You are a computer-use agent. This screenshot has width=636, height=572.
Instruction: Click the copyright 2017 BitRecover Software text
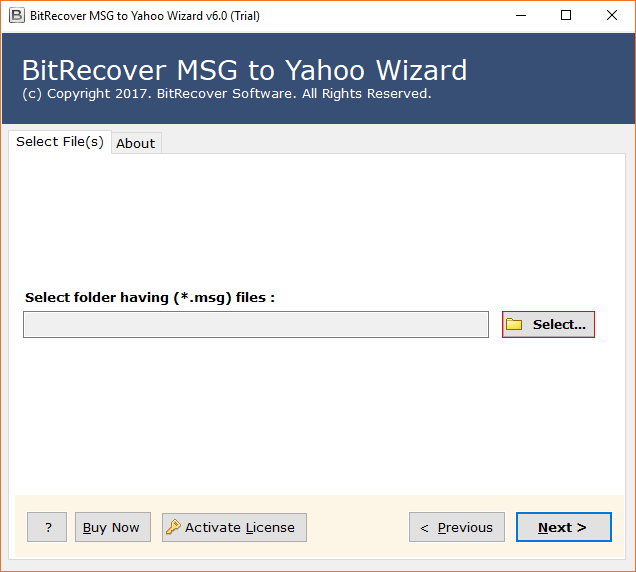(226, 94)
